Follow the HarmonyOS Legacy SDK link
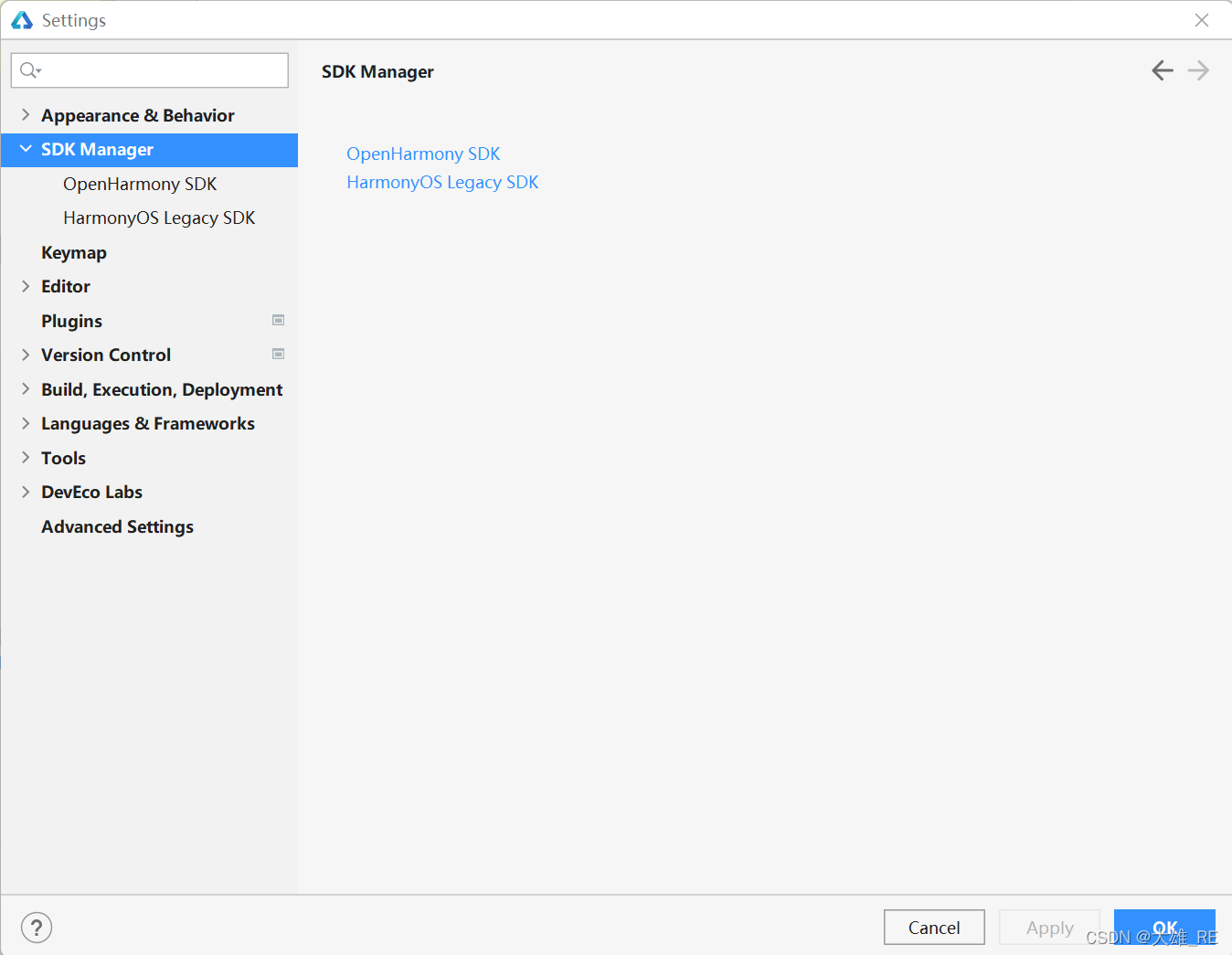The height and width of the screenshot is (955, 1232). pos(442,182)
